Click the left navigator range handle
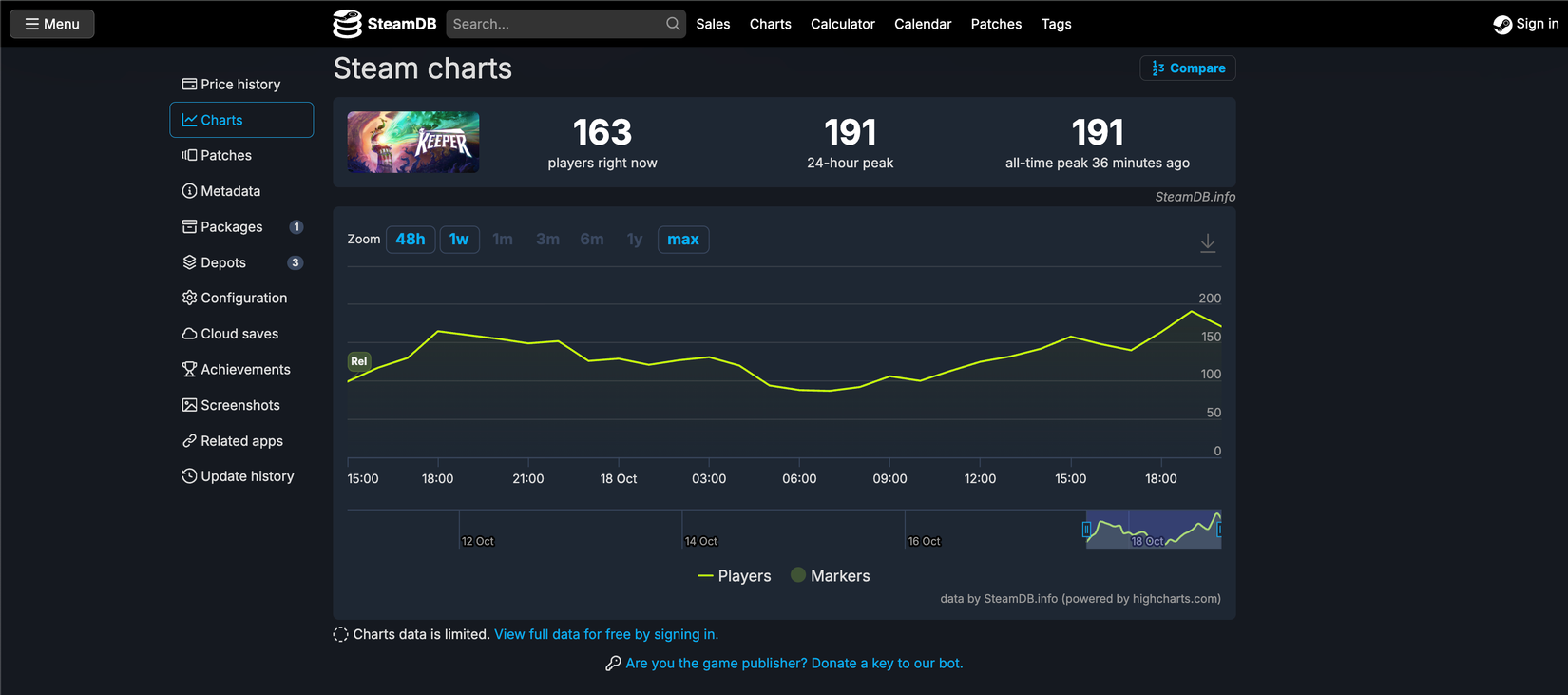 (1086, 530)
